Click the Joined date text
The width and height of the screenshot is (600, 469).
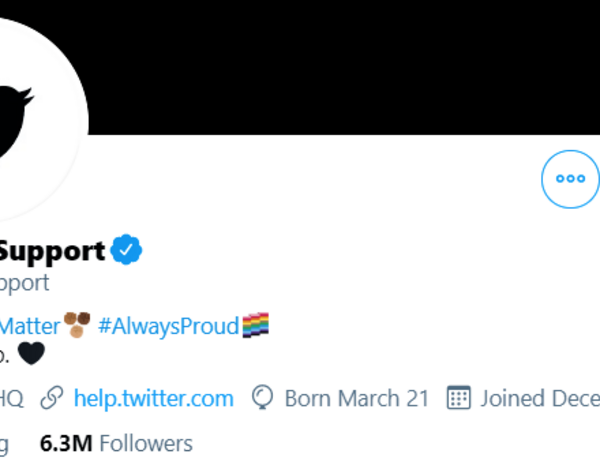(540, 398)
